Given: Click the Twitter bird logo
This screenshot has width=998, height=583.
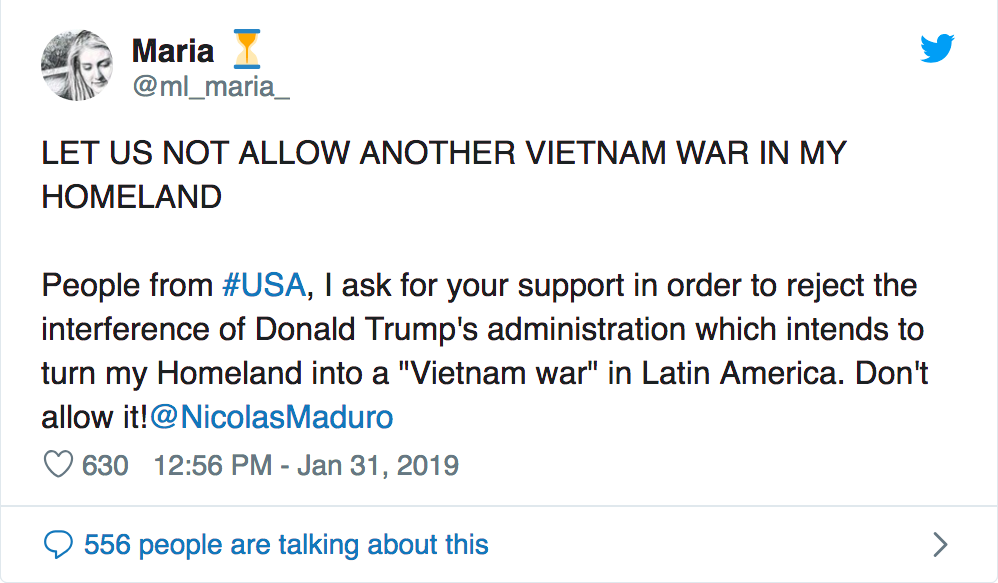Looking at the screenshot, I should (x=937, y=49).
